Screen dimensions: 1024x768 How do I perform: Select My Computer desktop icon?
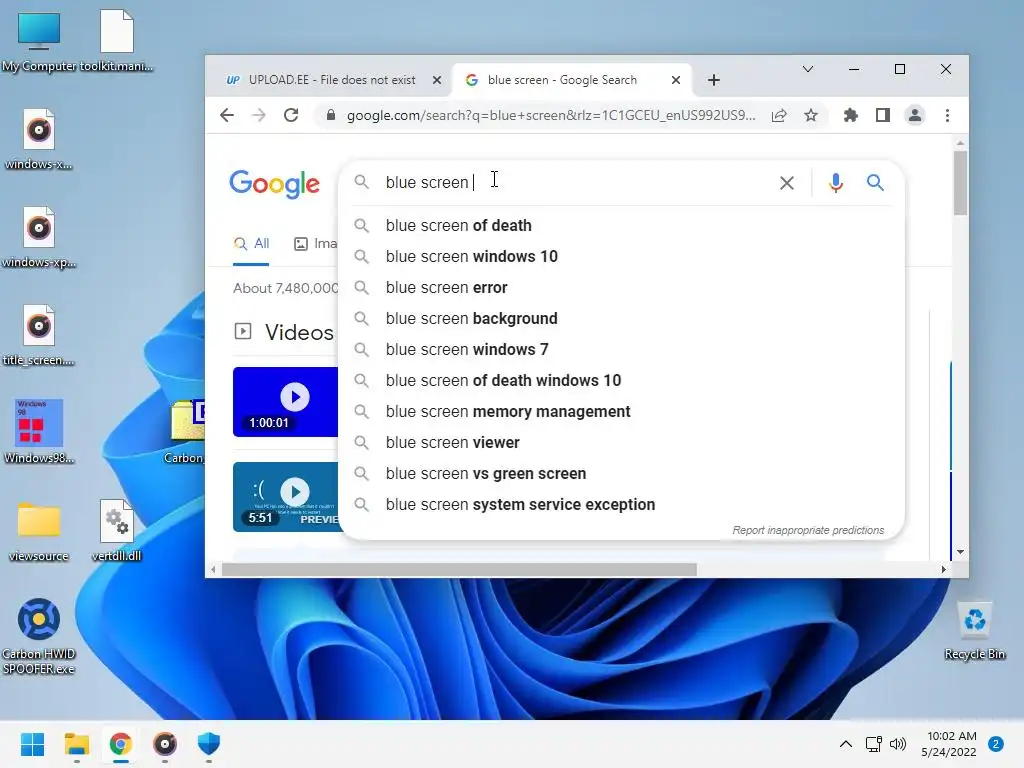(x=39, y=42)
